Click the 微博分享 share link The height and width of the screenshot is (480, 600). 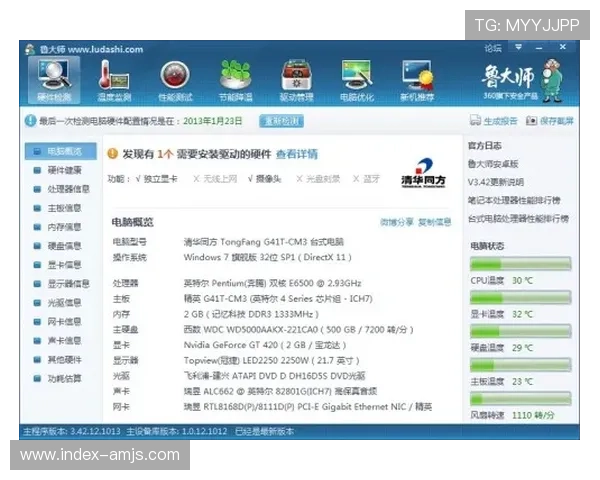point(396,222)
